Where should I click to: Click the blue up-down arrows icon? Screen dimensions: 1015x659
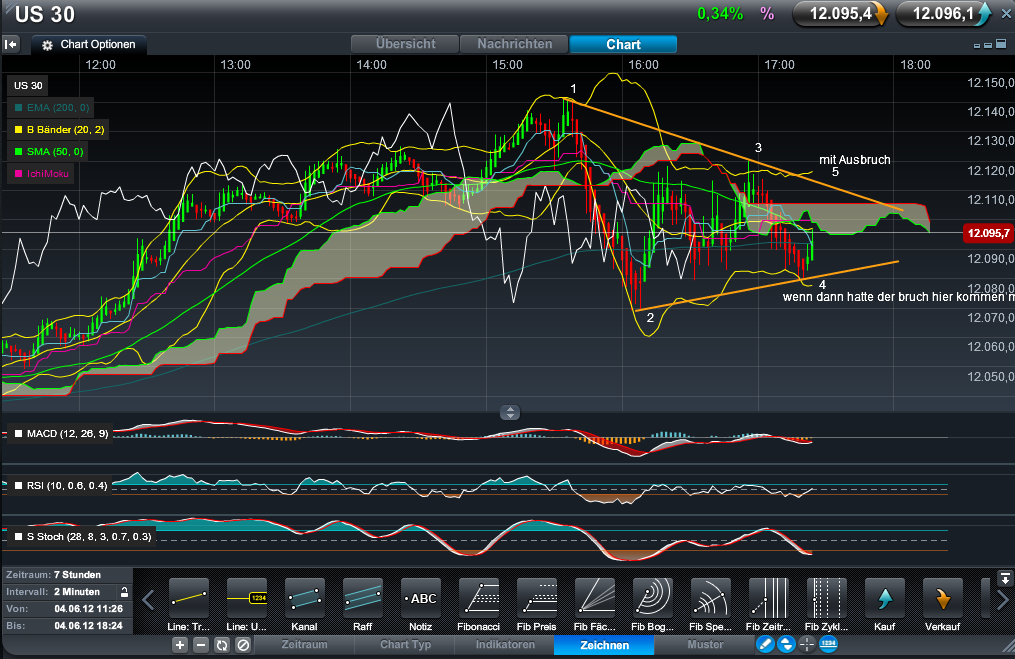786,644
